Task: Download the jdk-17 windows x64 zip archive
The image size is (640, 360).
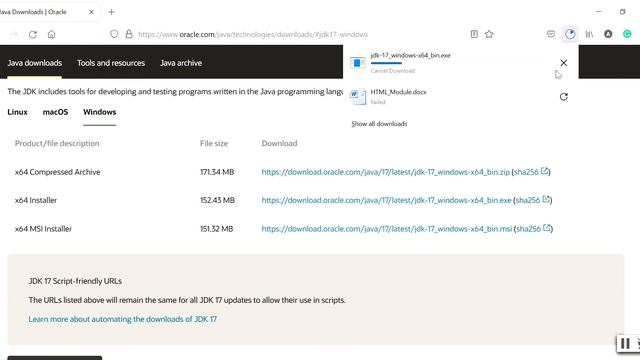Action: tap(386, 172)
